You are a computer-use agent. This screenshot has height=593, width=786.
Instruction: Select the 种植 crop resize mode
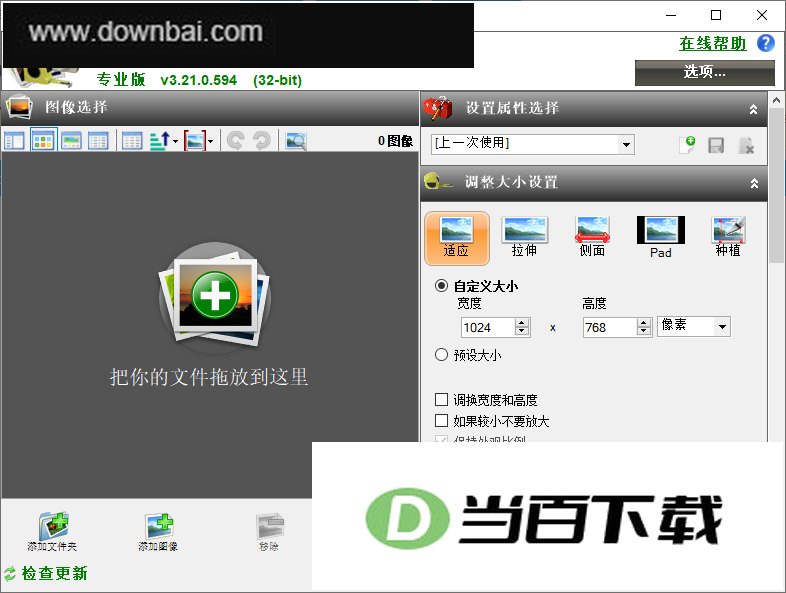click(x=728, y=237)
